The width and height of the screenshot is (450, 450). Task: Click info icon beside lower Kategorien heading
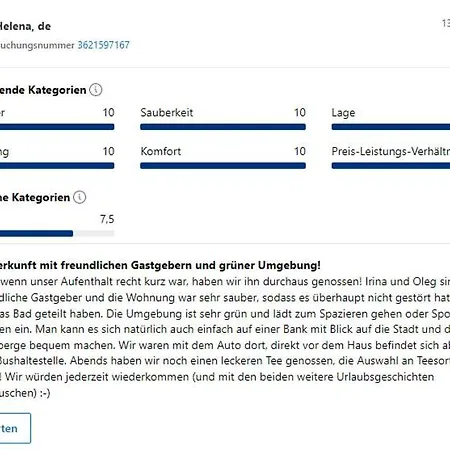[79, 197]
